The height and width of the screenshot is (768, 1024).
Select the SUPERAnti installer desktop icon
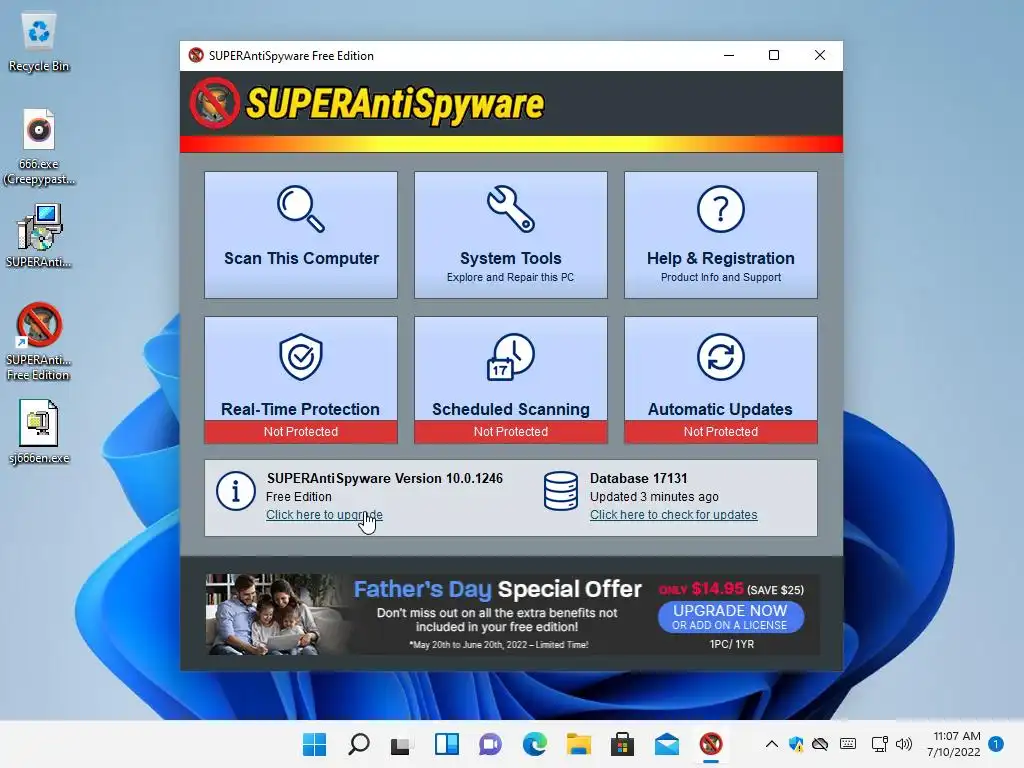pyautogui.click(x=39, y=236)
